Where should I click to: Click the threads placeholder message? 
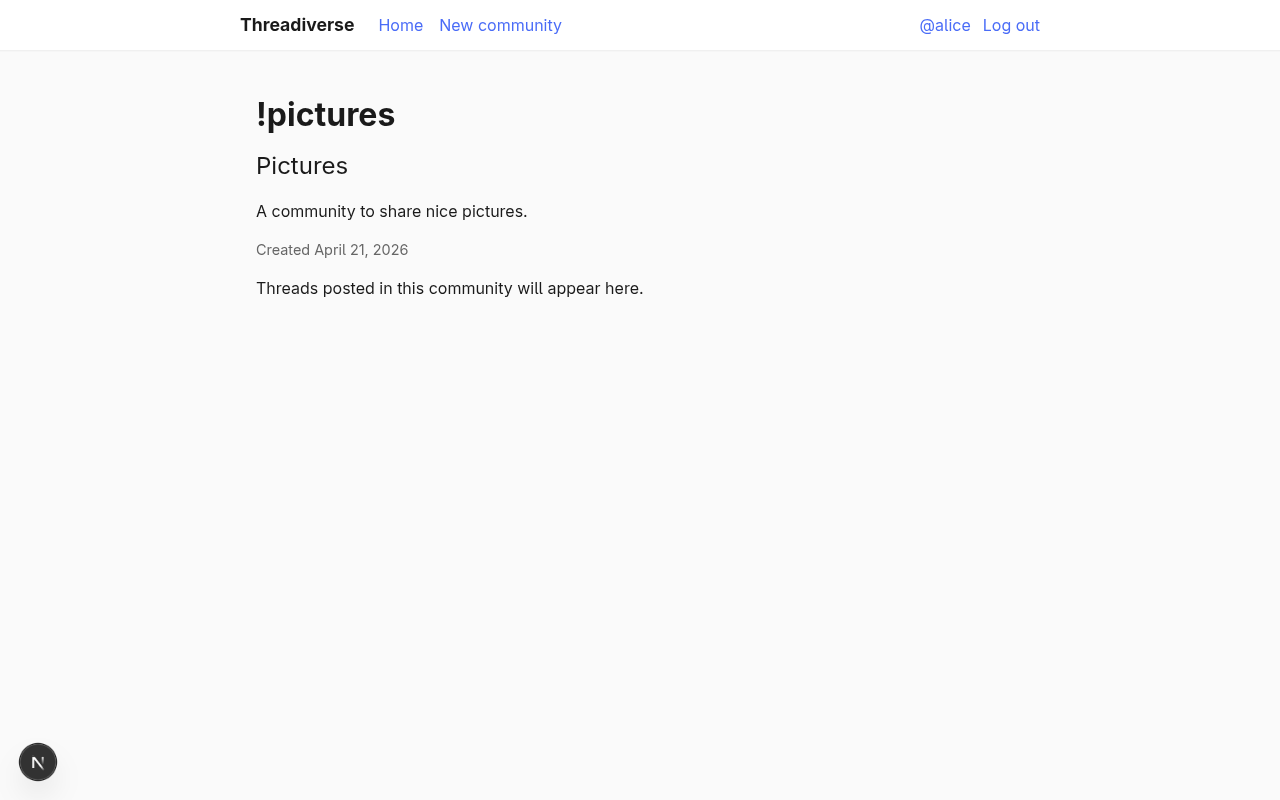point(449,288)
